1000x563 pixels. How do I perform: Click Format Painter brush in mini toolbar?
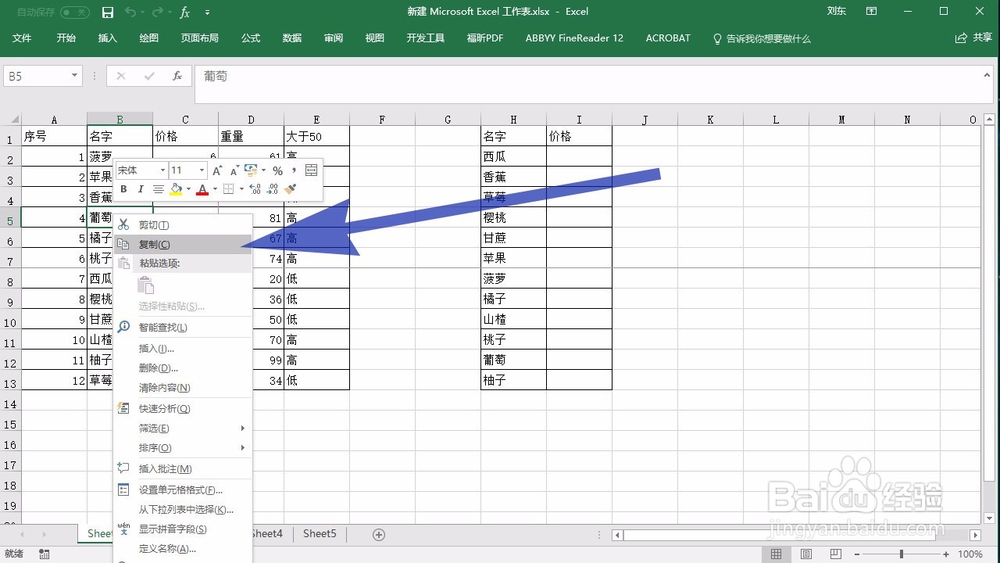291,189
